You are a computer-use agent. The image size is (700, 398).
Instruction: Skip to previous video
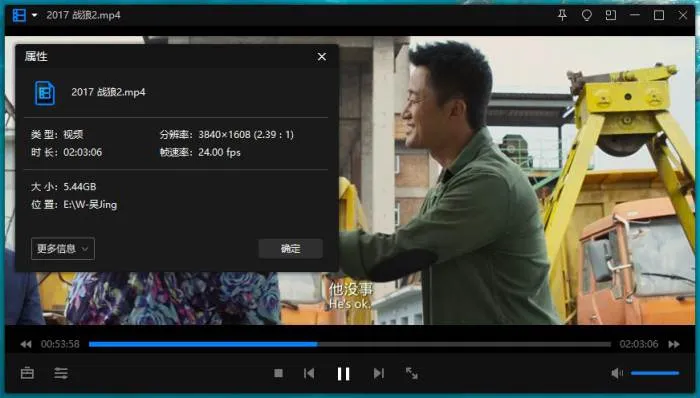(x=309, y=373)
